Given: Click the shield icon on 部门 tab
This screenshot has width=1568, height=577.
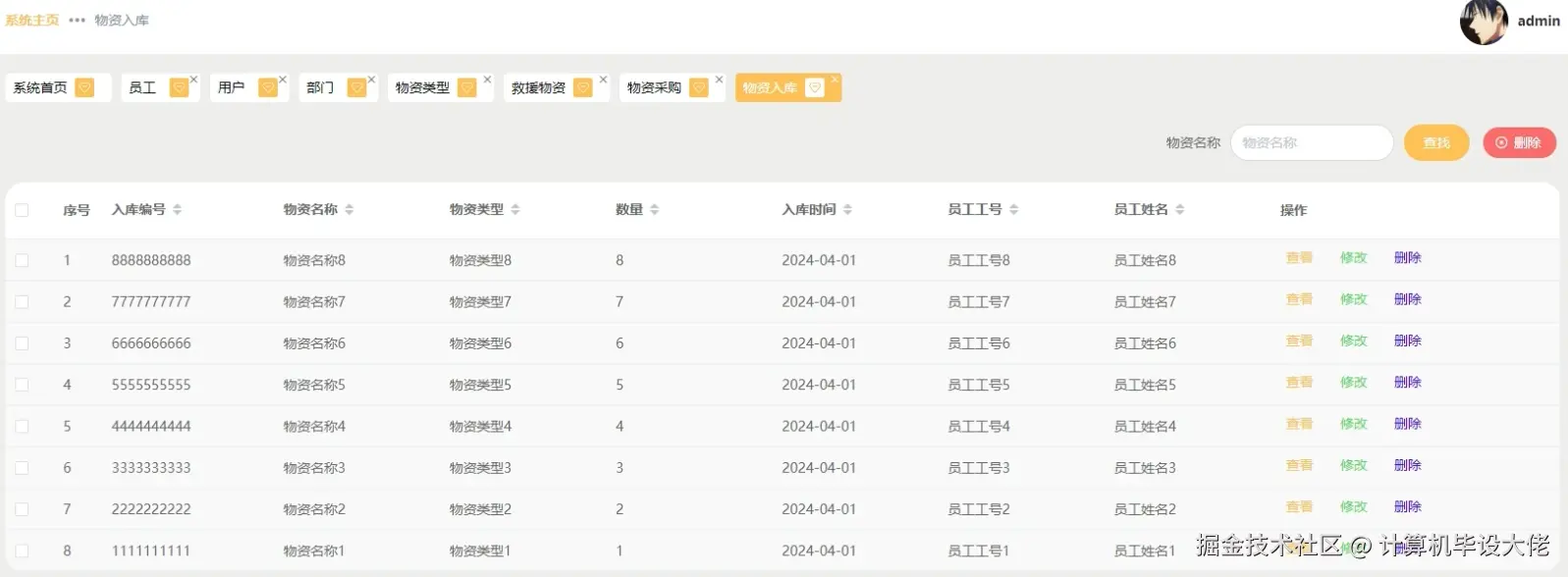Looking at the screenshot, I should point(356,87).
